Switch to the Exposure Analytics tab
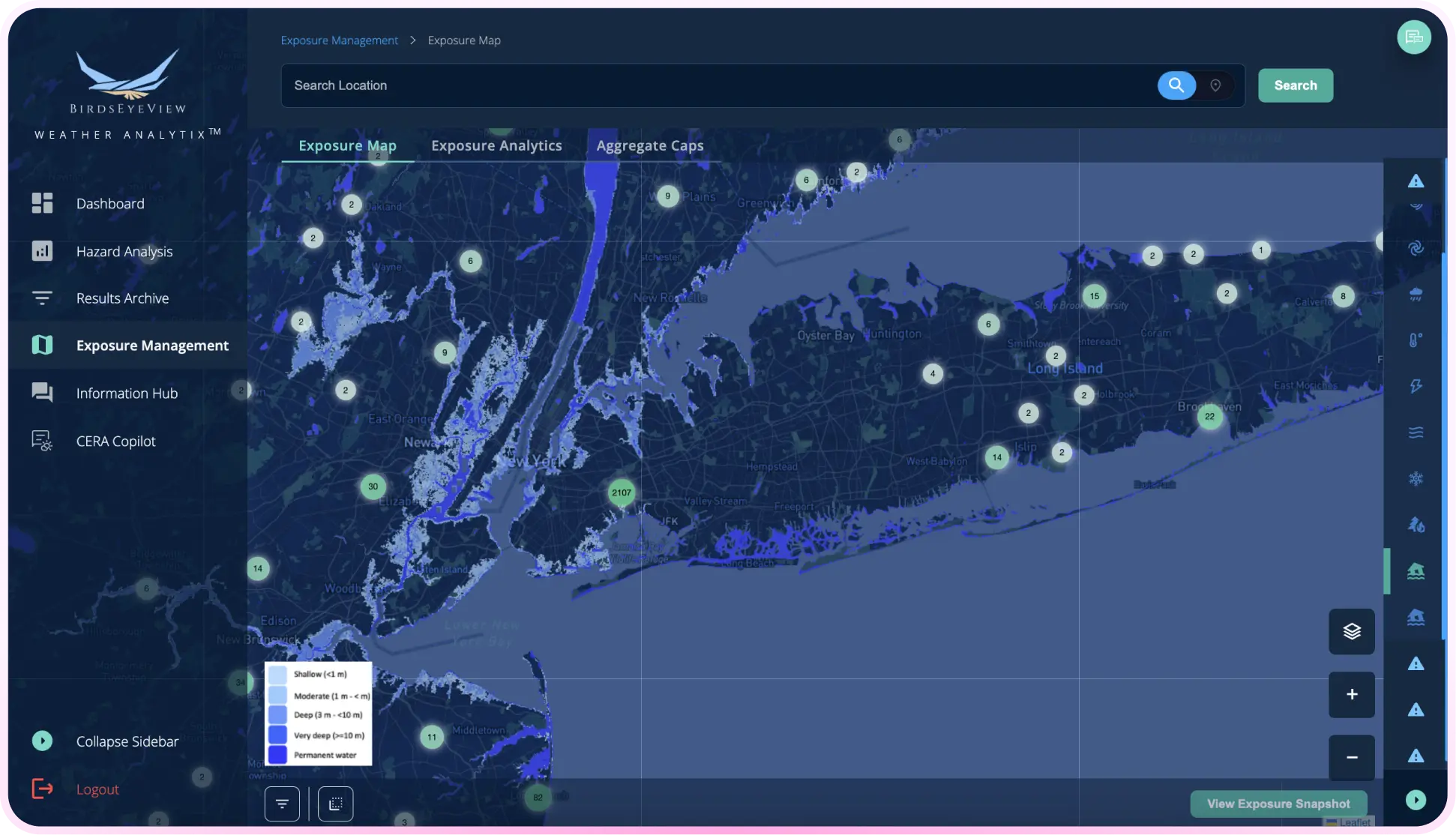Screen dimensions: 1456x835 (496, 145)
